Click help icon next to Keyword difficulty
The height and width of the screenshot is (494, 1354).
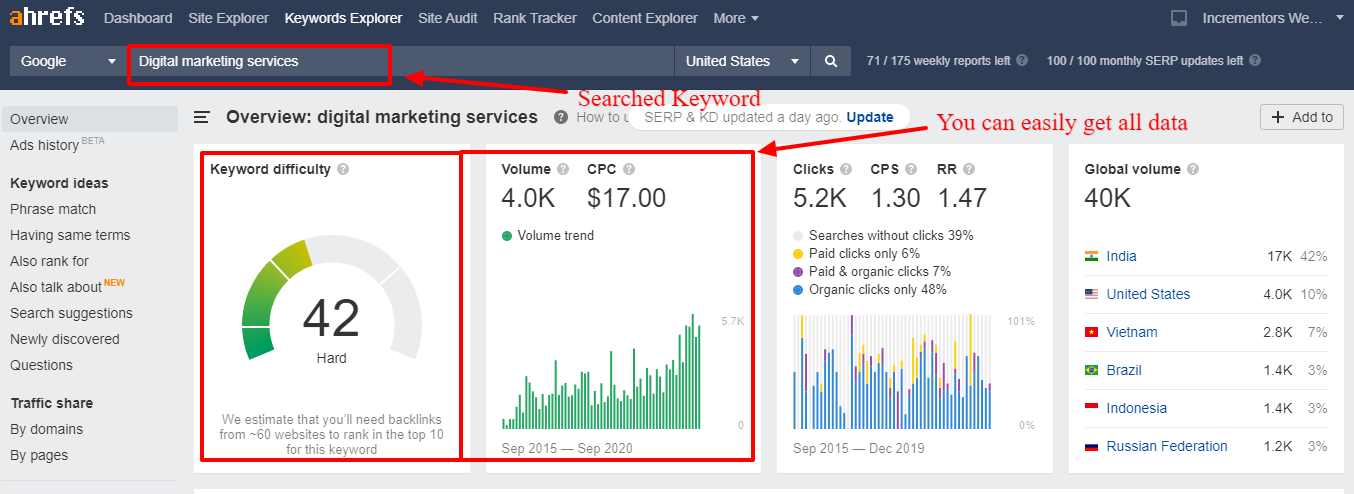click(x=343, y=169)
